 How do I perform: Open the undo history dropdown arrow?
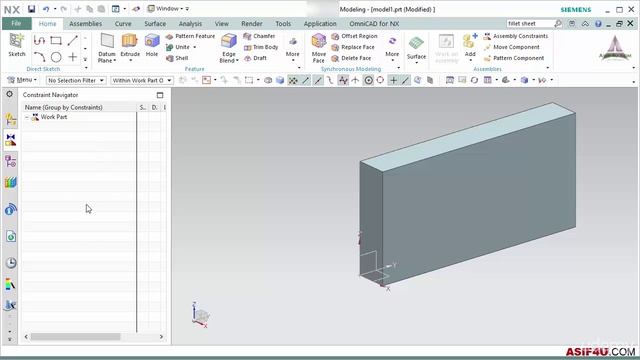pyautogui.click(x=55, y=9)
